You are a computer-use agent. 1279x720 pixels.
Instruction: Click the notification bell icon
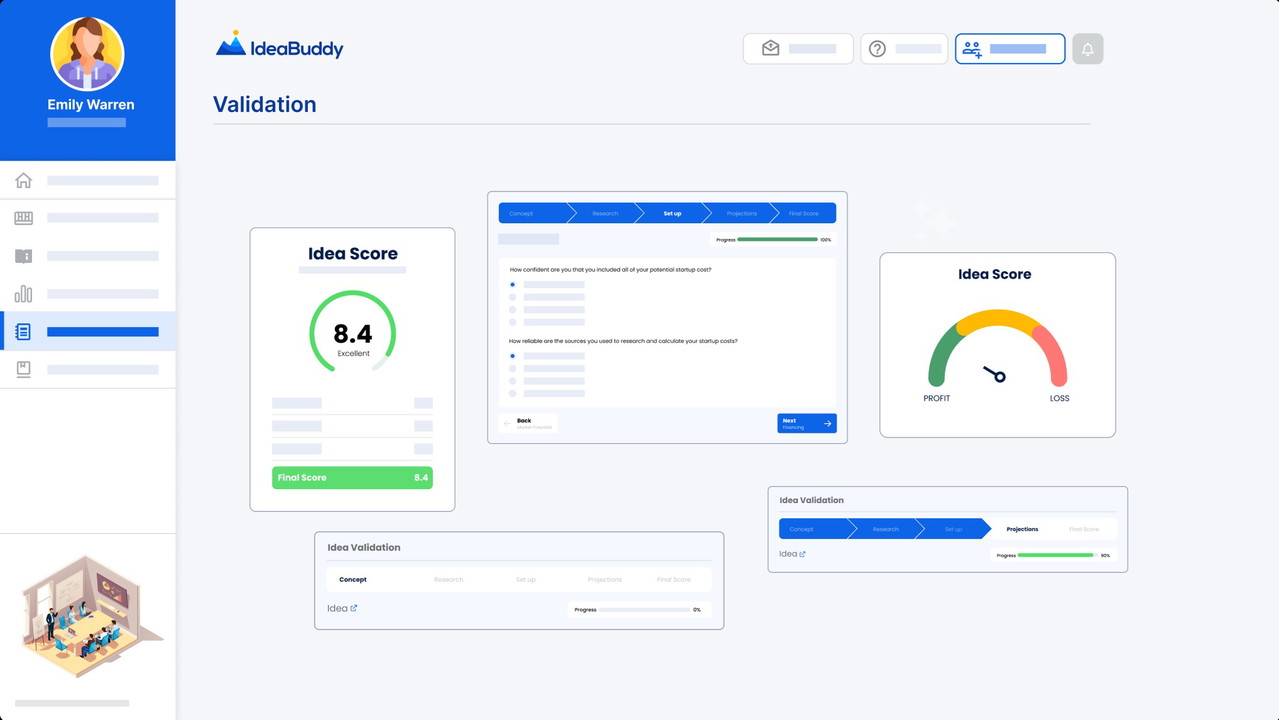pos(1087,49)
